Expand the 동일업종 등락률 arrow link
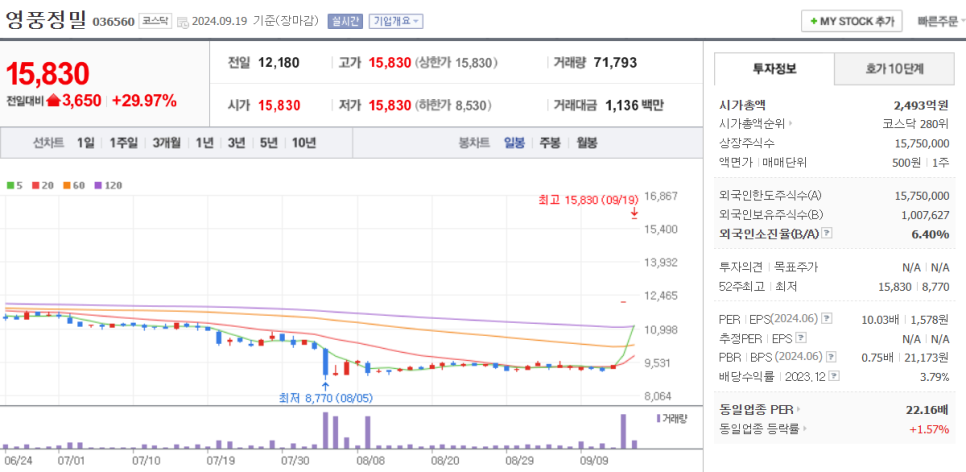Screen dimensions: 966x472 click(805, 429)
